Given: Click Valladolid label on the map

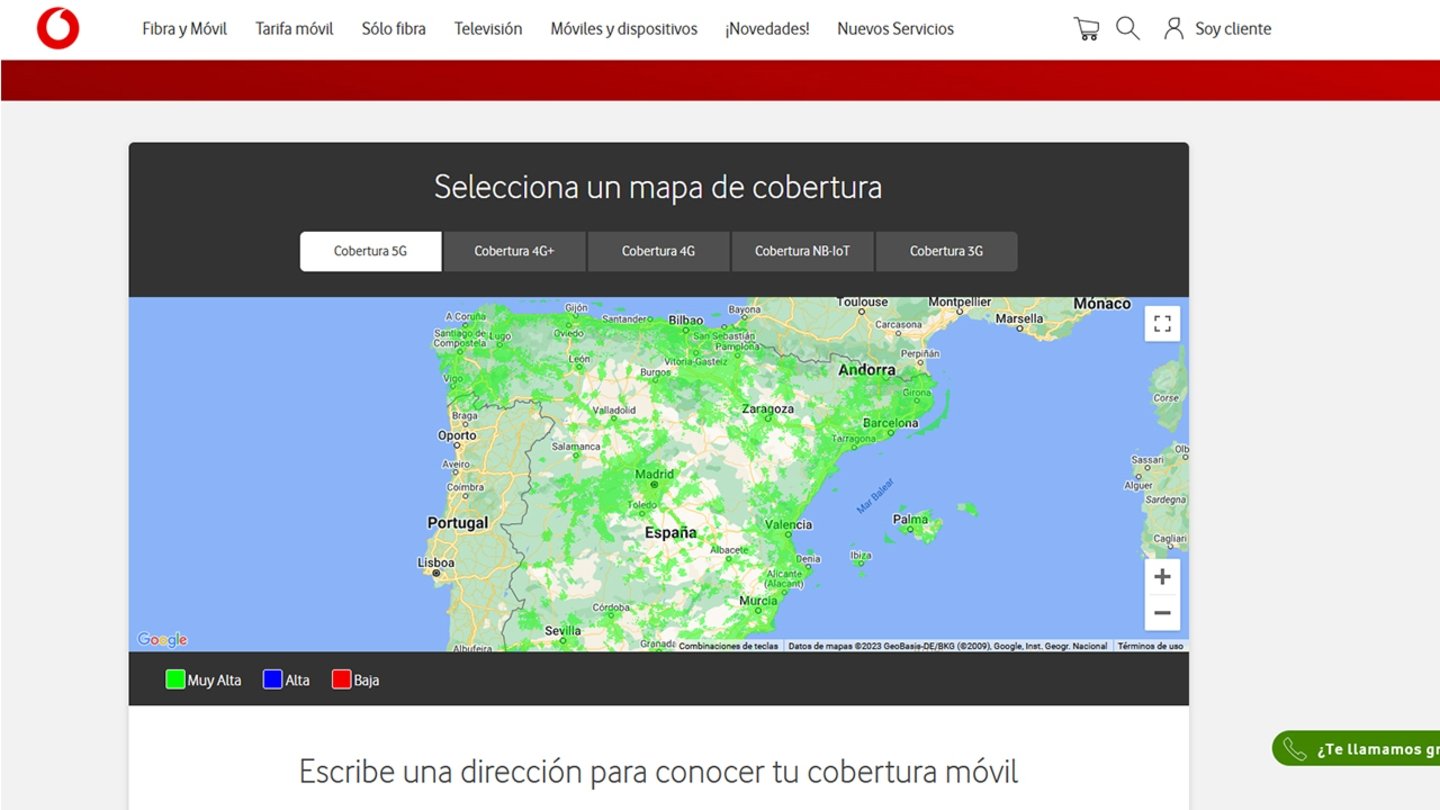Looking at the screenshot, I should click(x=614, y=410).
